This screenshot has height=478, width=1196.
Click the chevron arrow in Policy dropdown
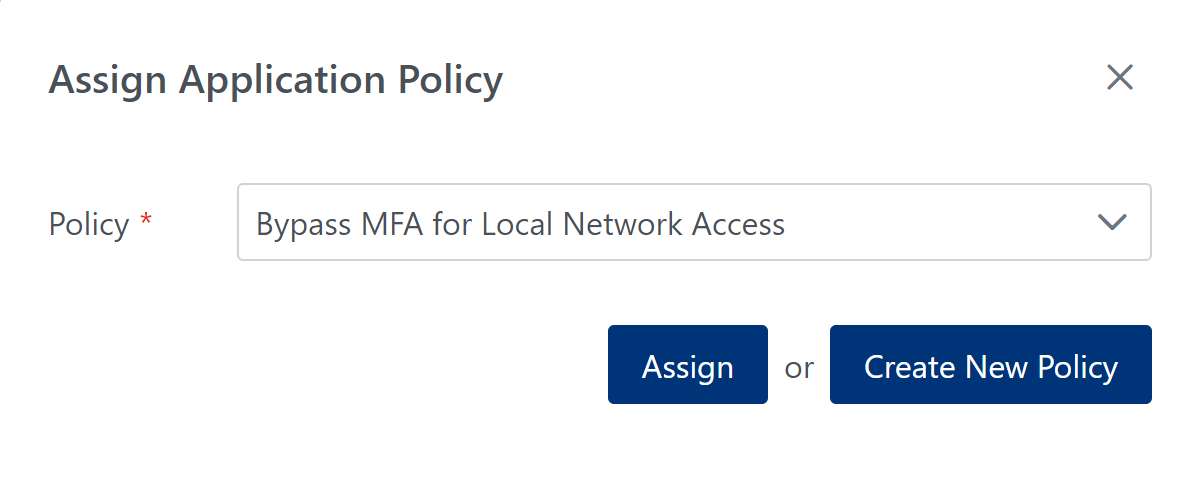click(x=1112, y=222)
